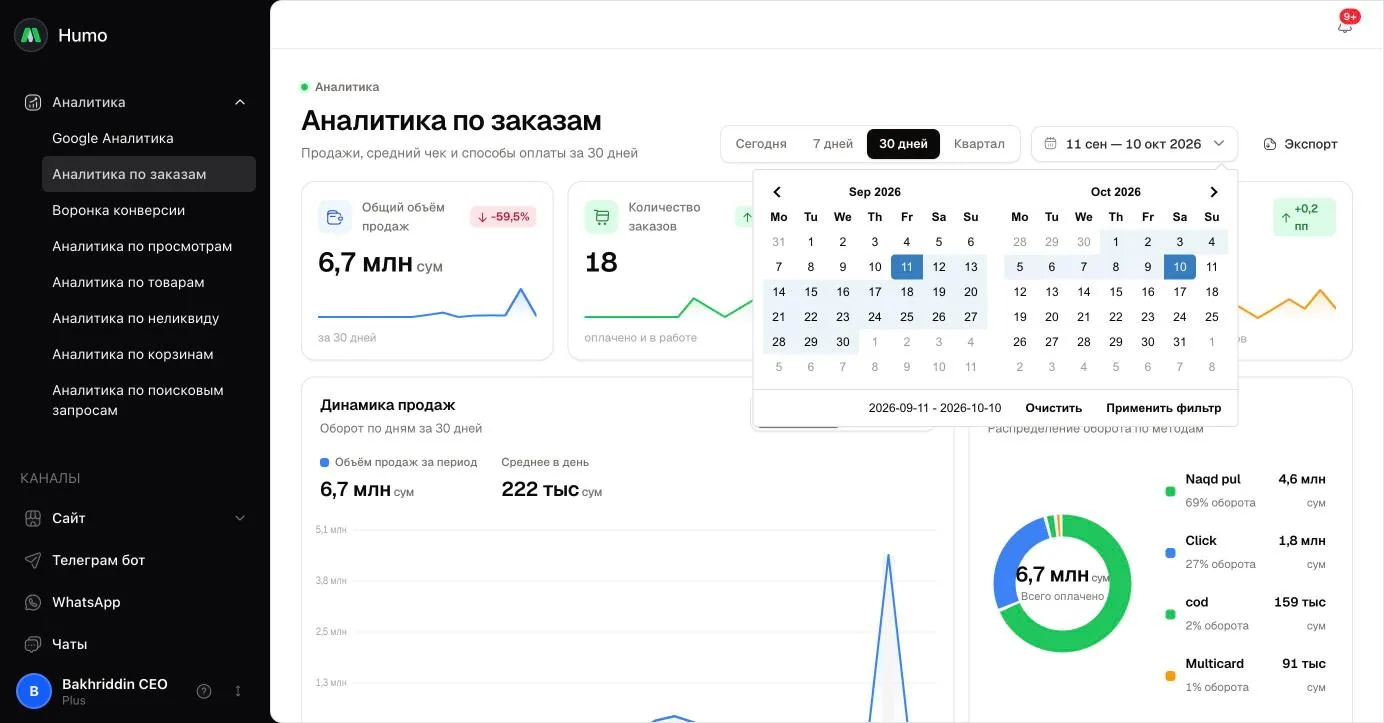The height and width of the screenshot is (723, 1384).
Task: Collapse the Аналитика sidebar section
Action: [x=240, y=102]
